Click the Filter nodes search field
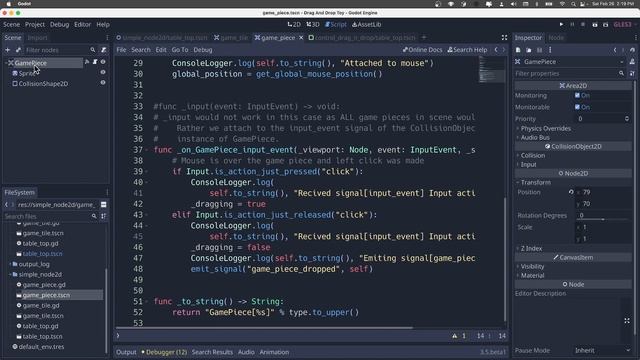 pyautogui.click(x=61, y=50)
